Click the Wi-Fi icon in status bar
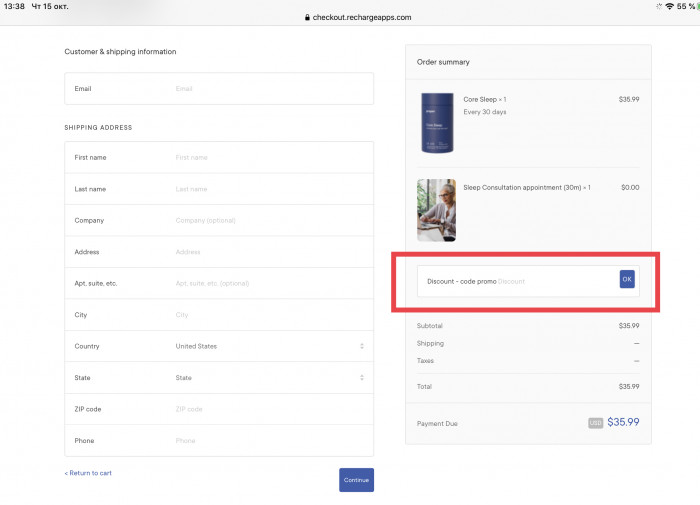700x505 pixels. pos(669,6)
